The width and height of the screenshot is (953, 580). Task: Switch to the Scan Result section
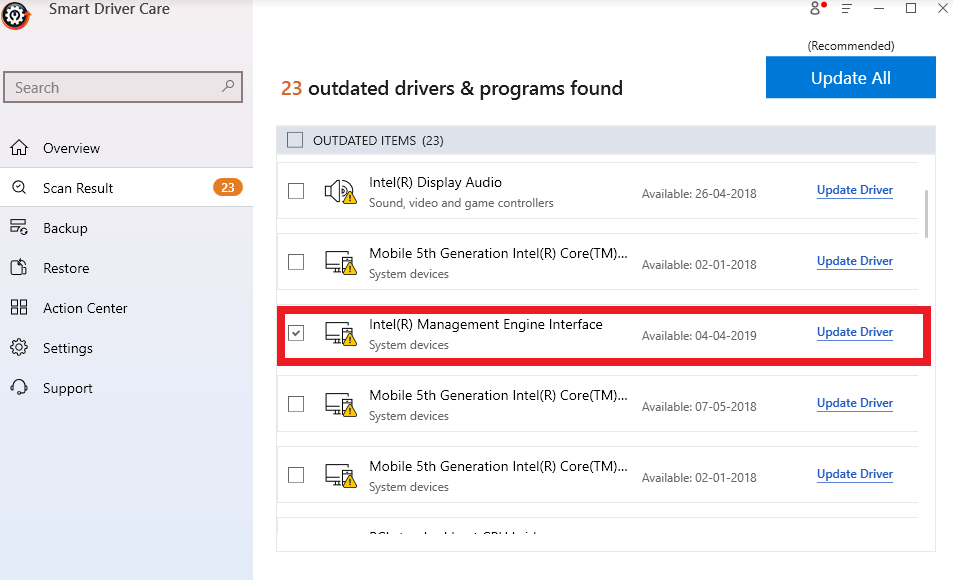80,187
